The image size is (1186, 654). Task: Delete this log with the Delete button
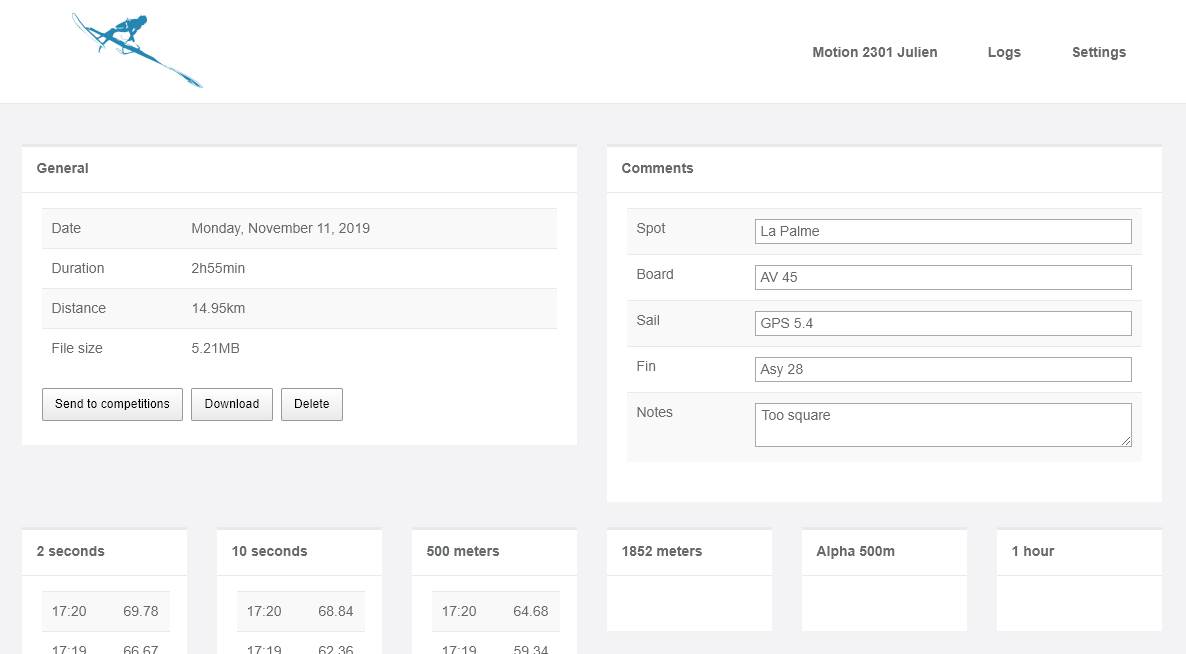point(311,404)
